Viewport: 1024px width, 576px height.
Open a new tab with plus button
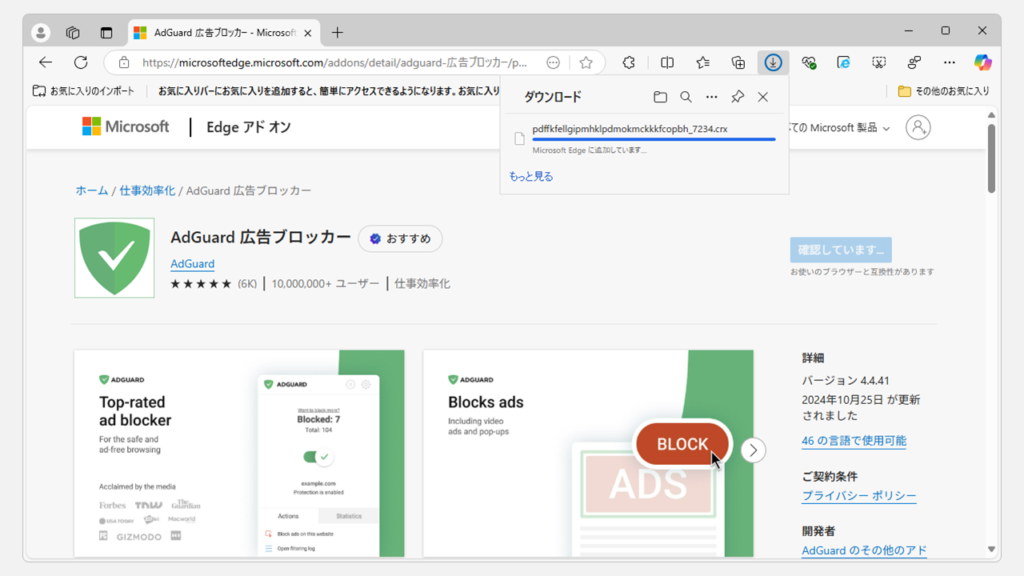[x=337, y=32]
